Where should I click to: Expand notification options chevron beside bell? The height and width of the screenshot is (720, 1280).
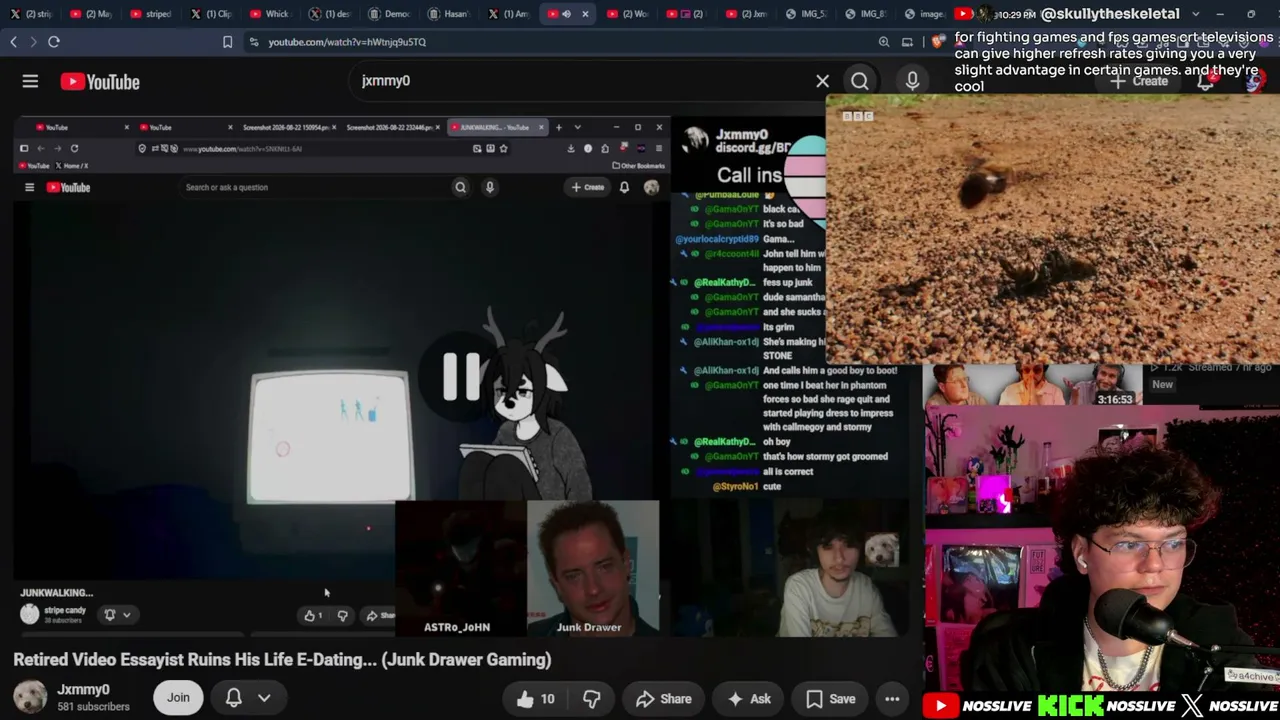click(264, 698)
